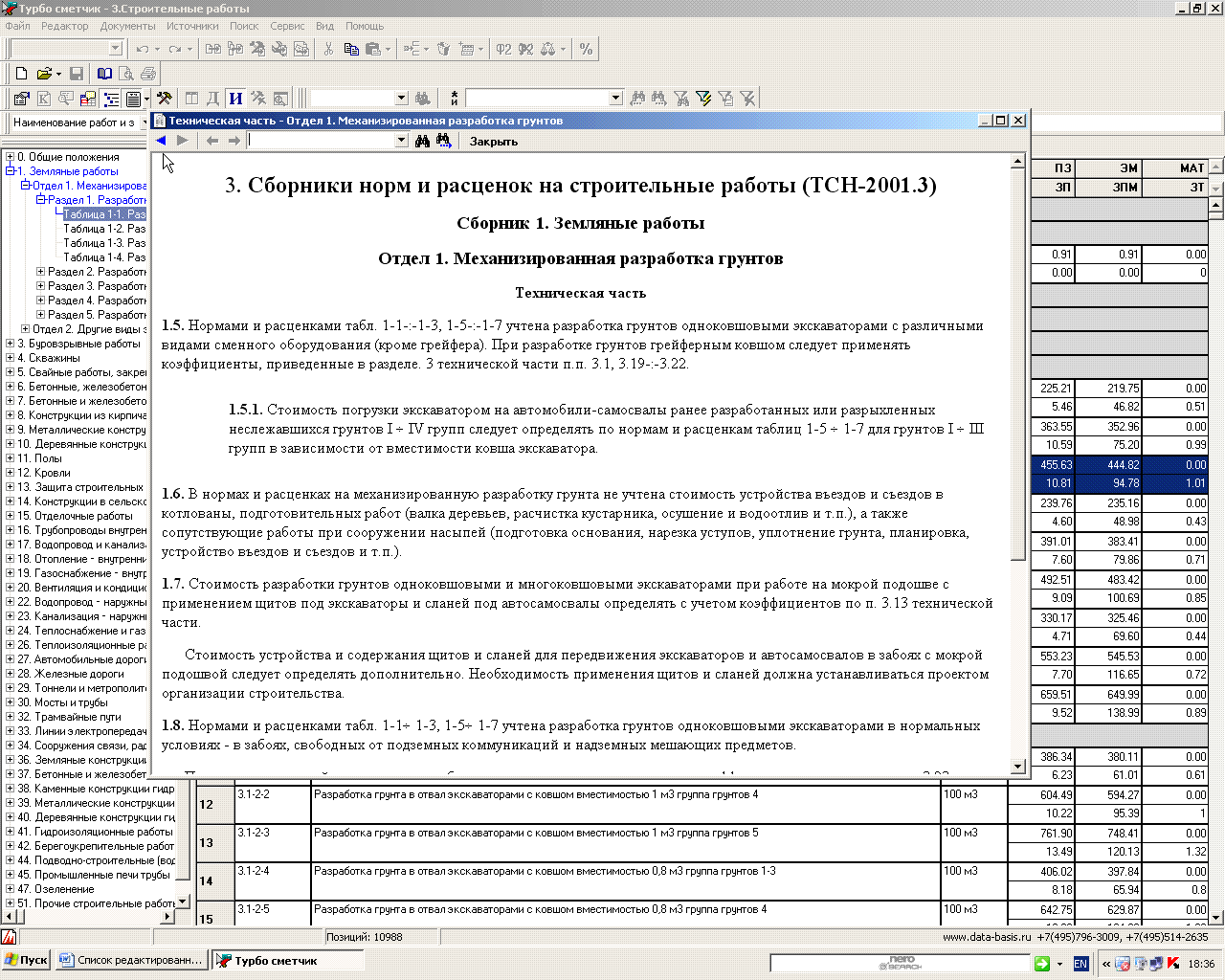Click the boxed K icon
Viewport: 1225px width, 980px height.
tap(44, 98)
